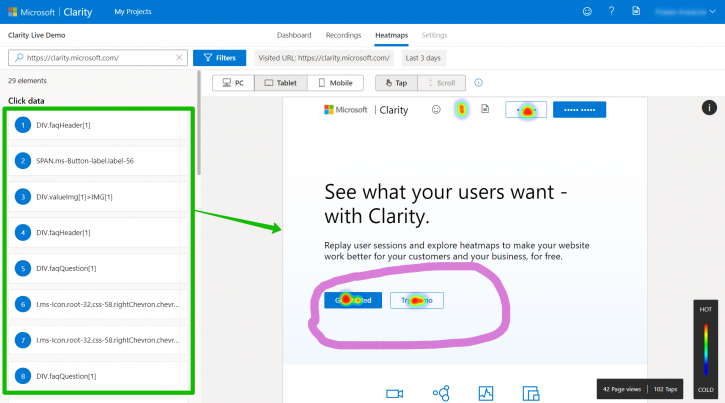This screenshot has height=403, width=725.
Task: Click the video camera icon in preview
Action: [394, 393]
